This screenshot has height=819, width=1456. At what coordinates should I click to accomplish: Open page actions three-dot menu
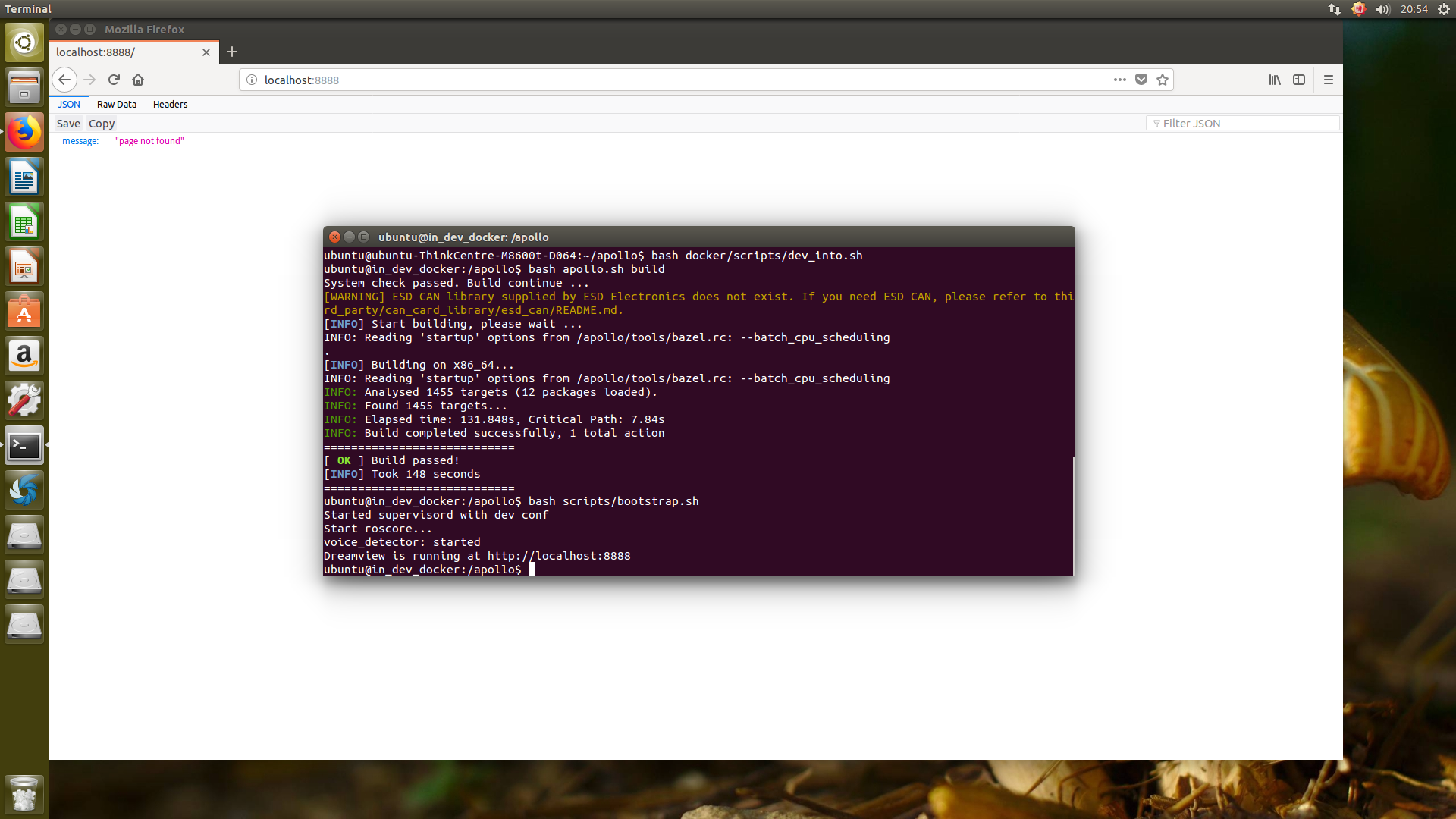click(x=1120, y=80)
